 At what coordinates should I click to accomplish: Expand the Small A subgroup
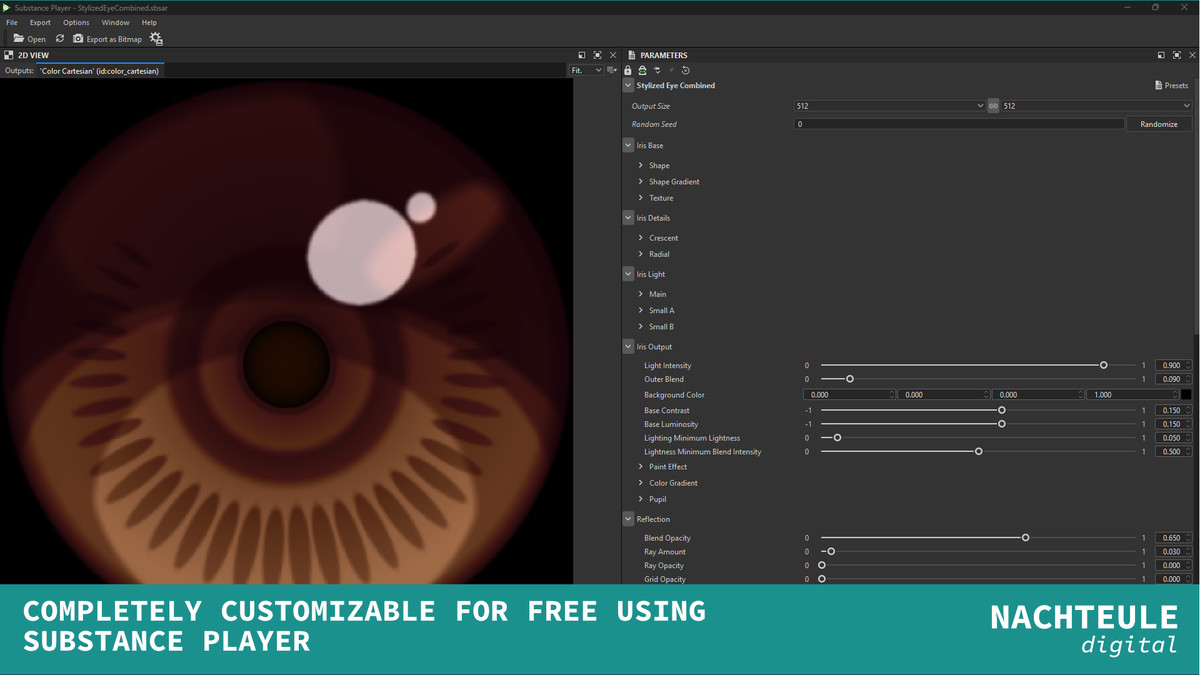click(641, 310)
